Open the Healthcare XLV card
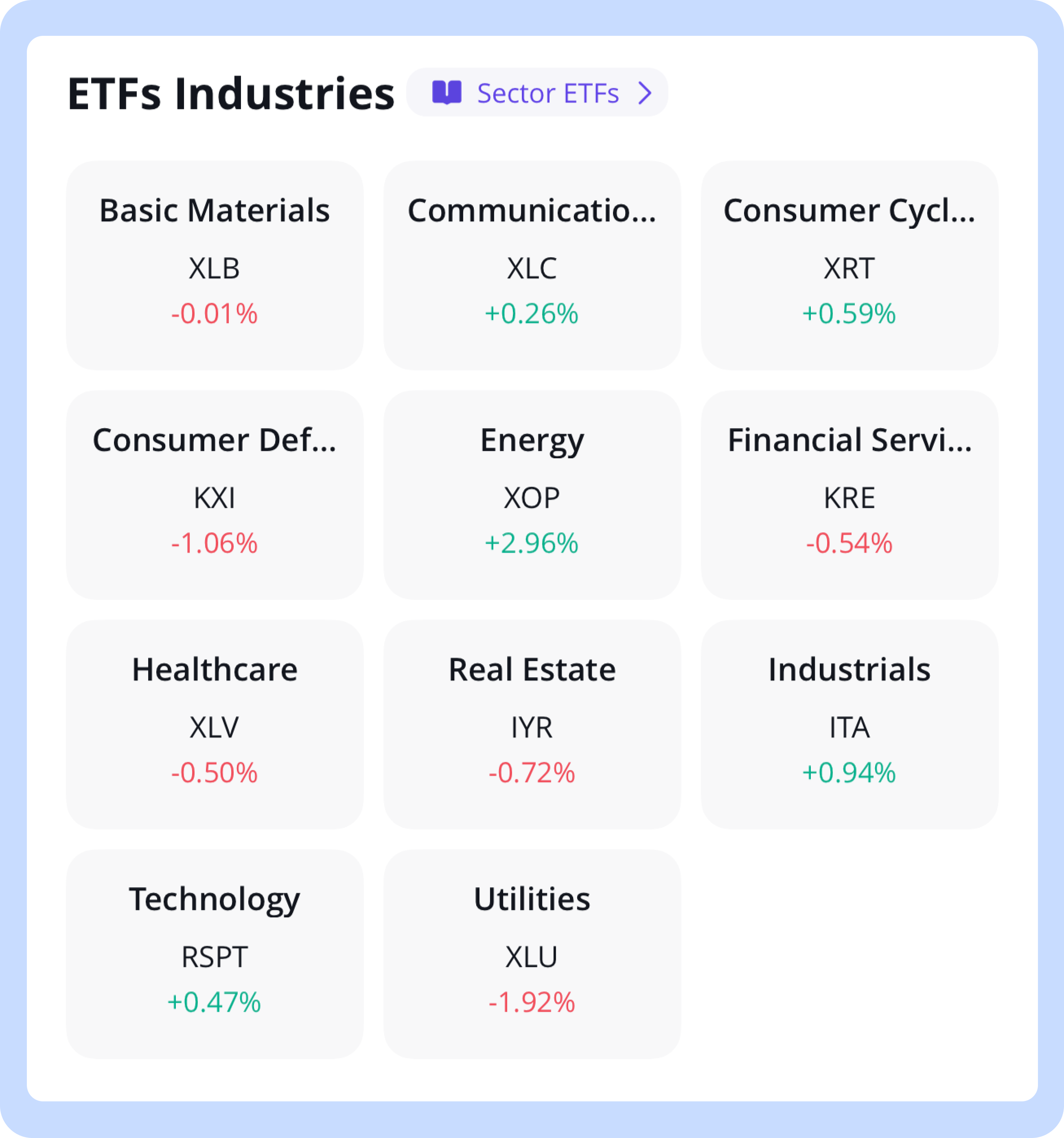1064x1138 pixels. click(x=215, y=724)
